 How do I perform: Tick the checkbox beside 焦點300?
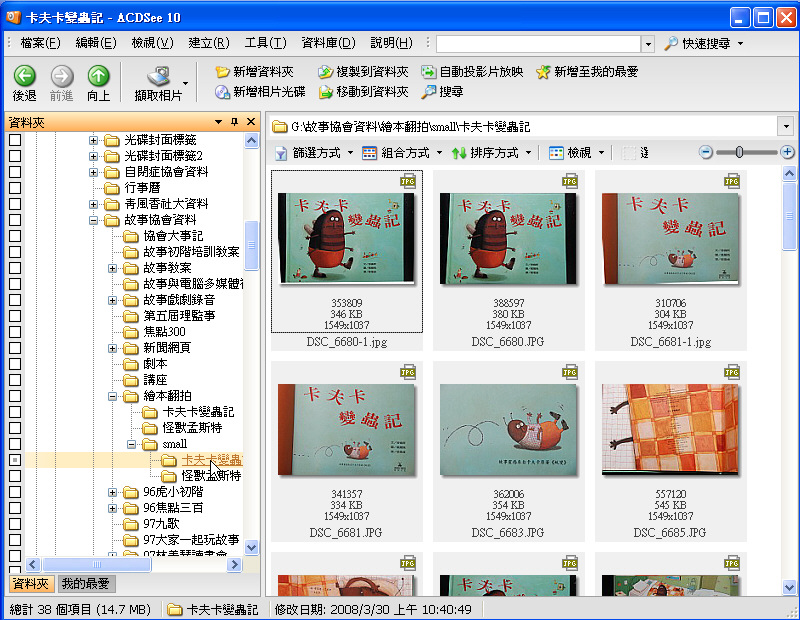tap(15, 332)
